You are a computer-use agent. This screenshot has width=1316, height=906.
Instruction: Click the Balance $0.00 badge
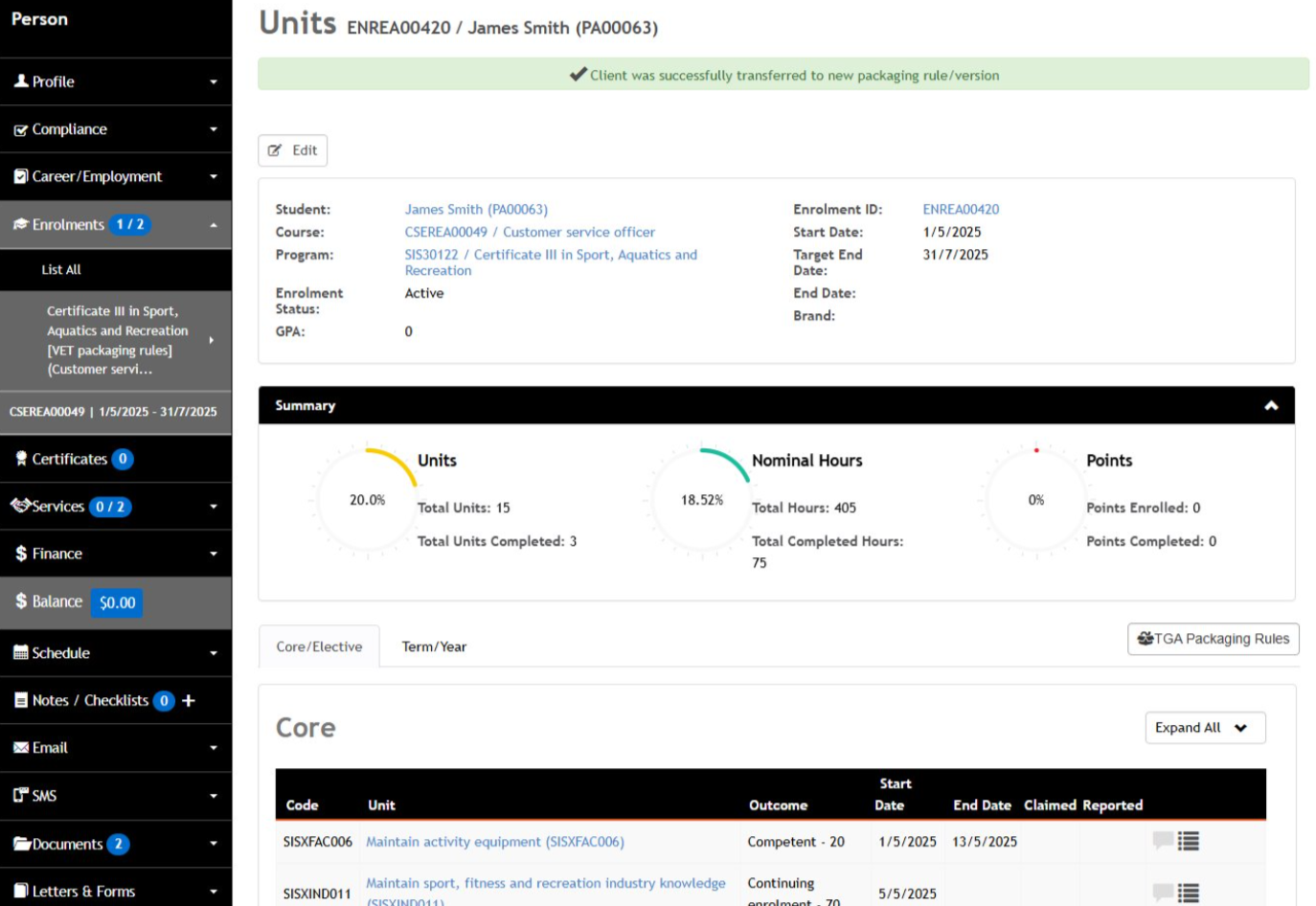click(117, 602)
